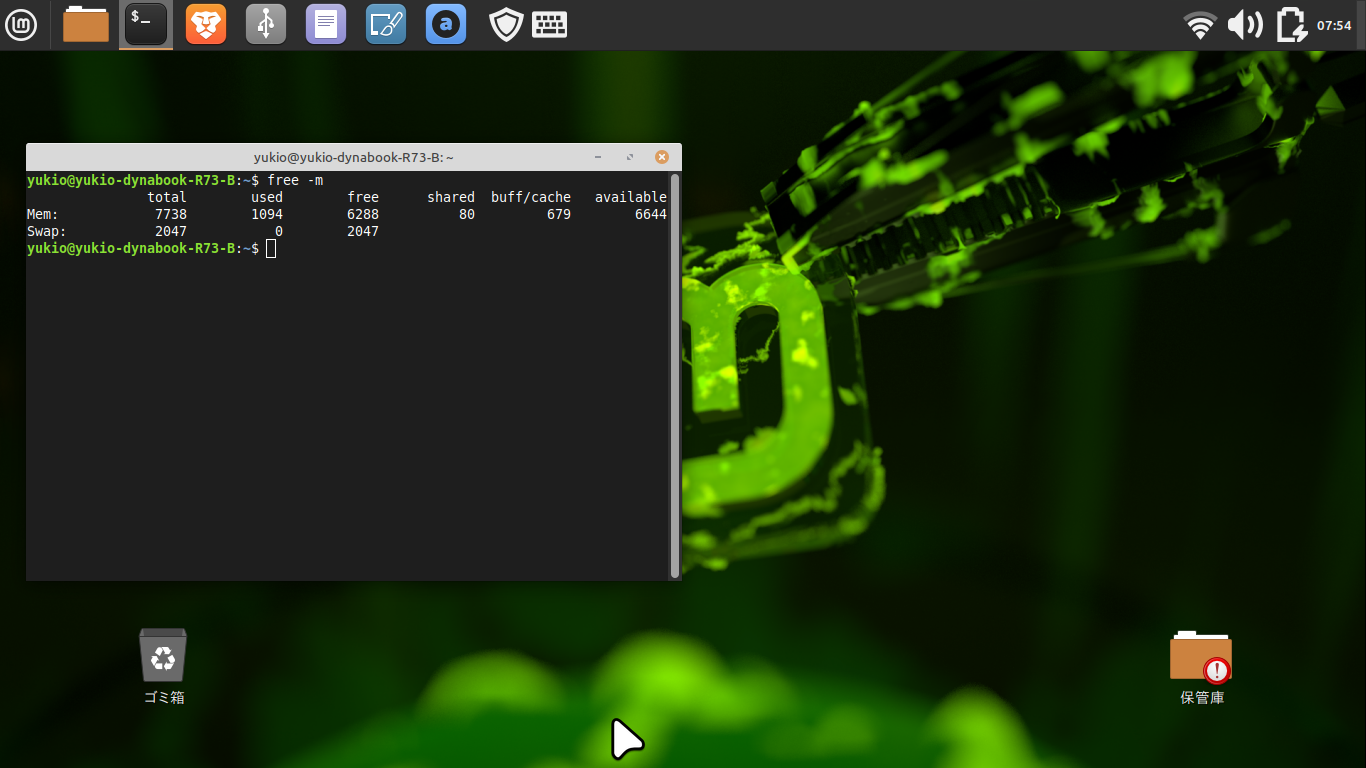Click the used memory value 1094
This screenshot has width=1366, height=768.
tap(267, 214)
